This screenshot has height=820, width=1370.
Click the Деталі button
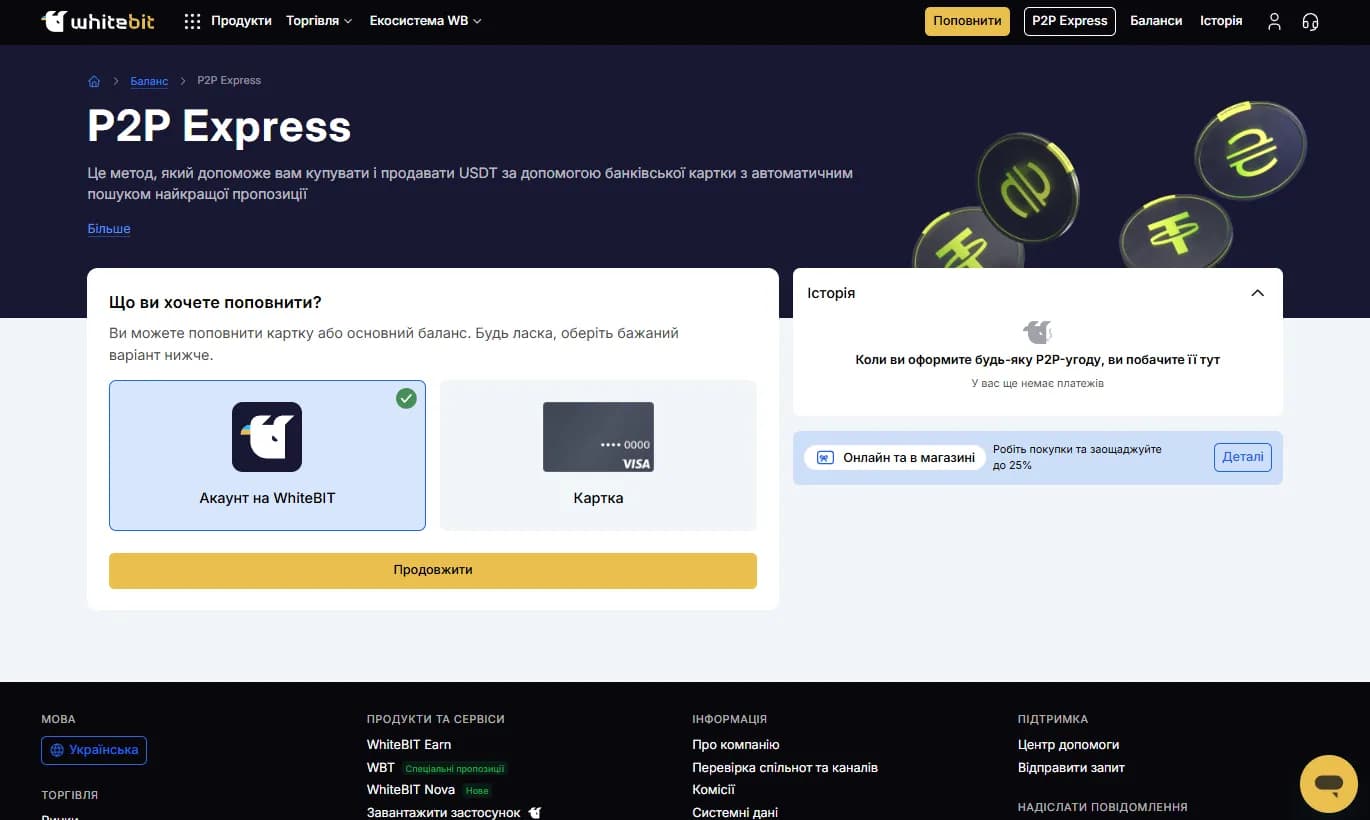pyautogui.click(x=1243, y=458)
